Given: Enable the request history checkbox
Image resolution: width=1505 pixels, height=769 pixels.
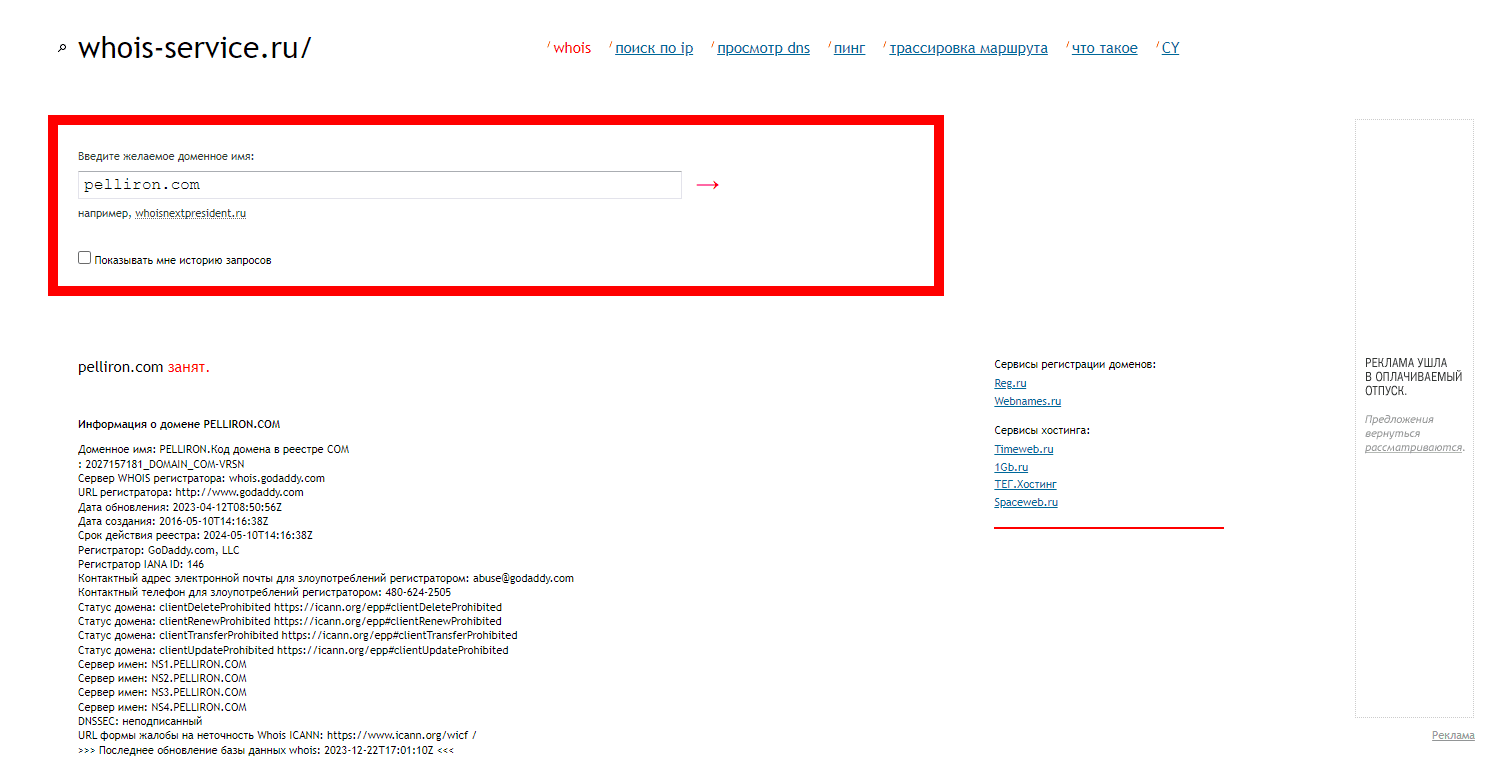Looking at the screenshot, I should click(85, 258).
